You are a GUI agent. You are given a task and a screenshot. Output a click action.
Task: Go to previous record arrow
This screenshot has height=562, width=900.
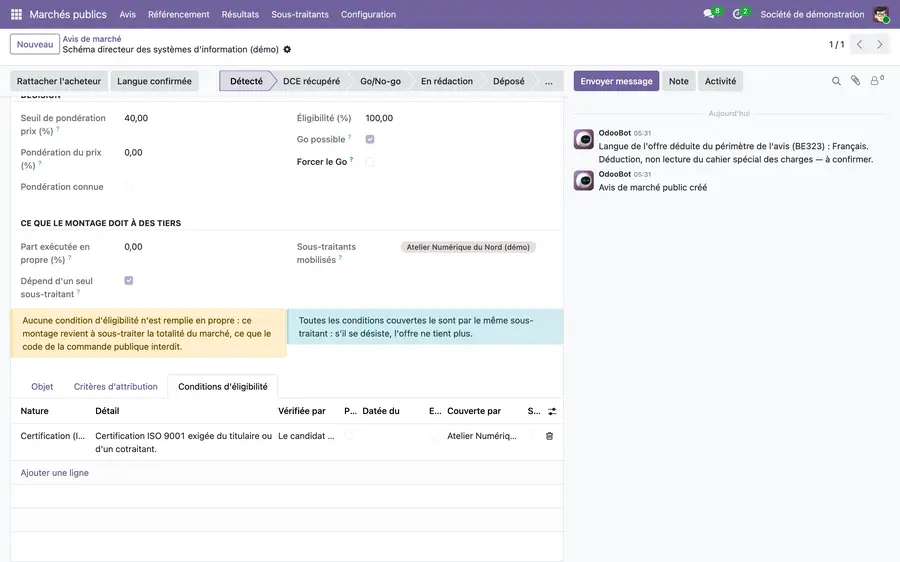pyautogui.click(x=859, y=44)
